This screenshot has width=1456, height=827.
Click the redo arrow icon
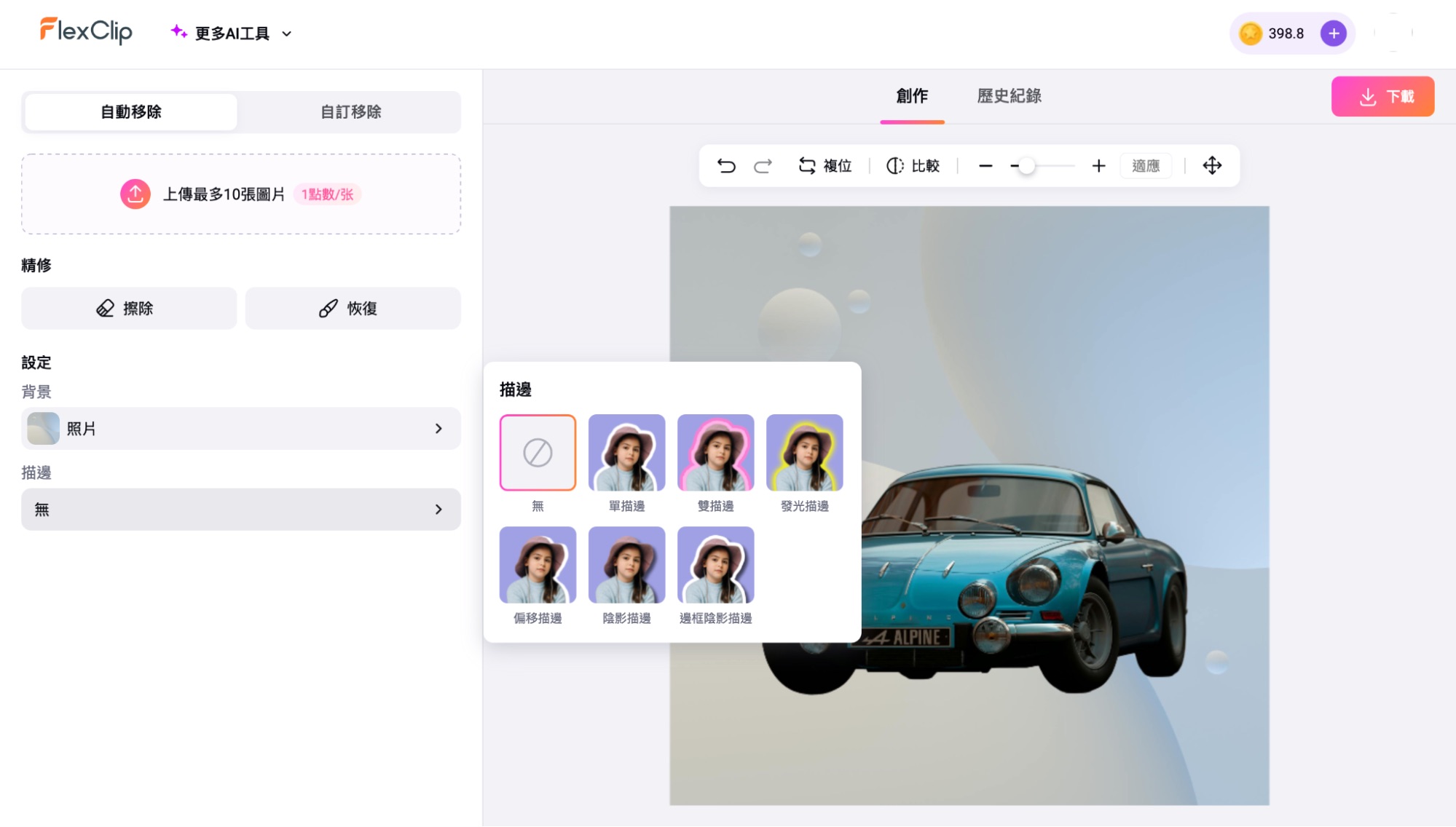[x=763, y=166]
